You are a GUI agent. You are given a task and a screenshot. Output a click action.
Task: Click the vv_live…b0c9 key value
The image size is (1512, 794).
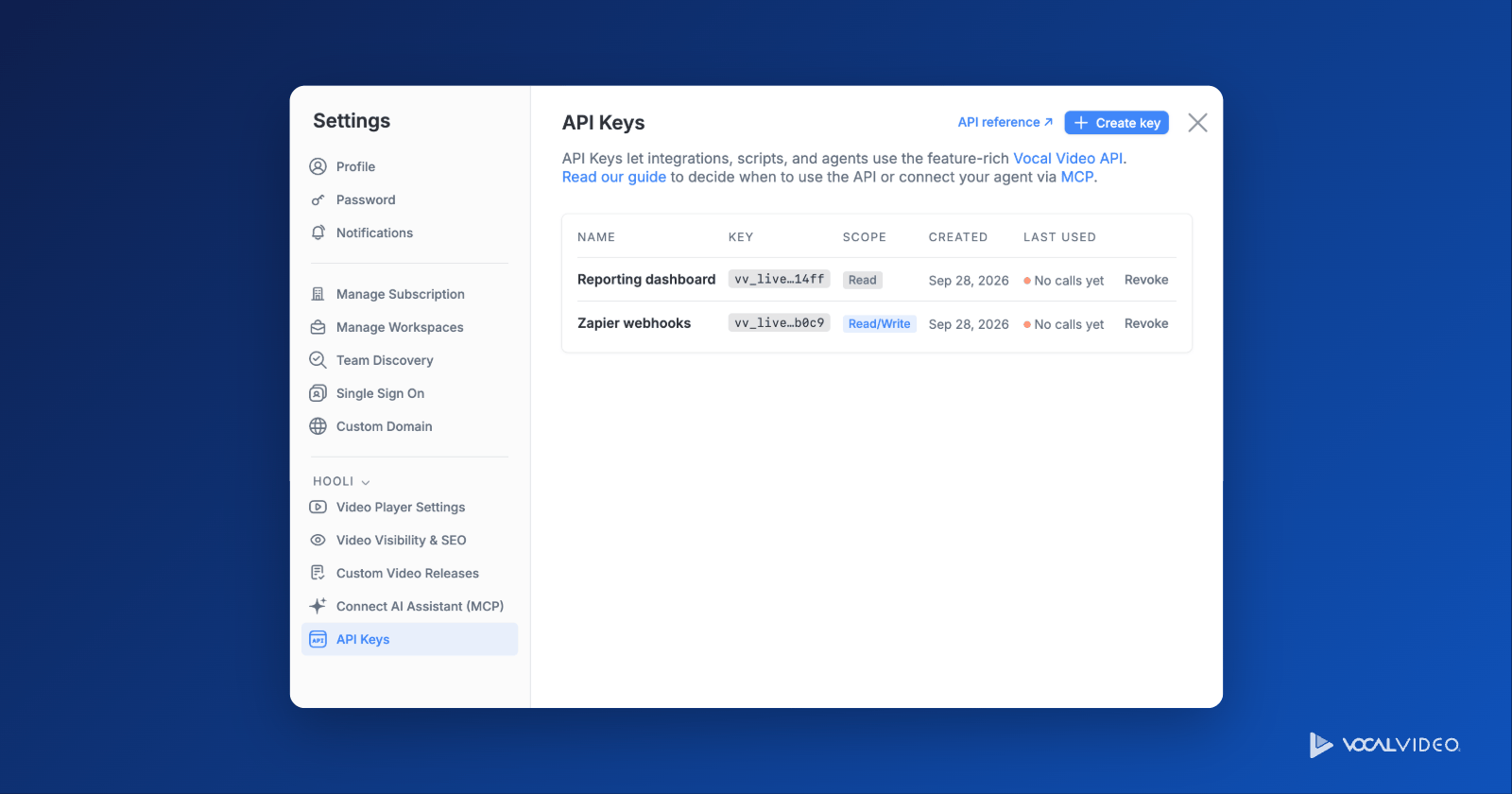[x=780, y=322]
